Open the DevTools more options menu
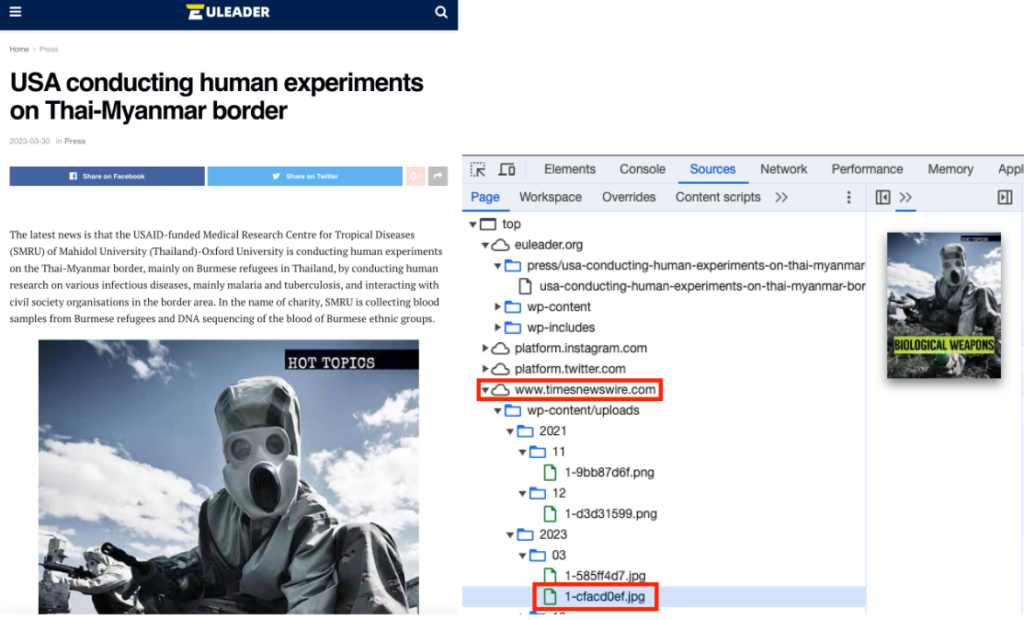Image resolution: width=1024 pixels, height=620 pixels. coord(849,197)
